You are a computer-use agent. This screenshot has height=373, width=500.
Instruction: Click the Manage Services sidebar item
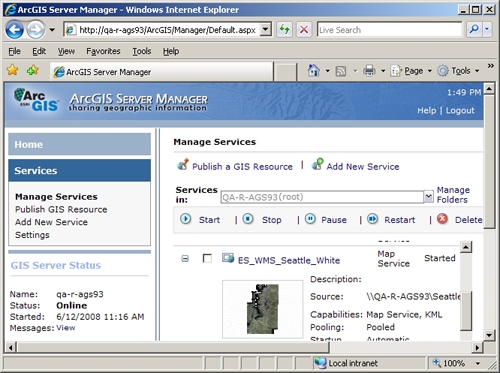click(x=56, y=197)
